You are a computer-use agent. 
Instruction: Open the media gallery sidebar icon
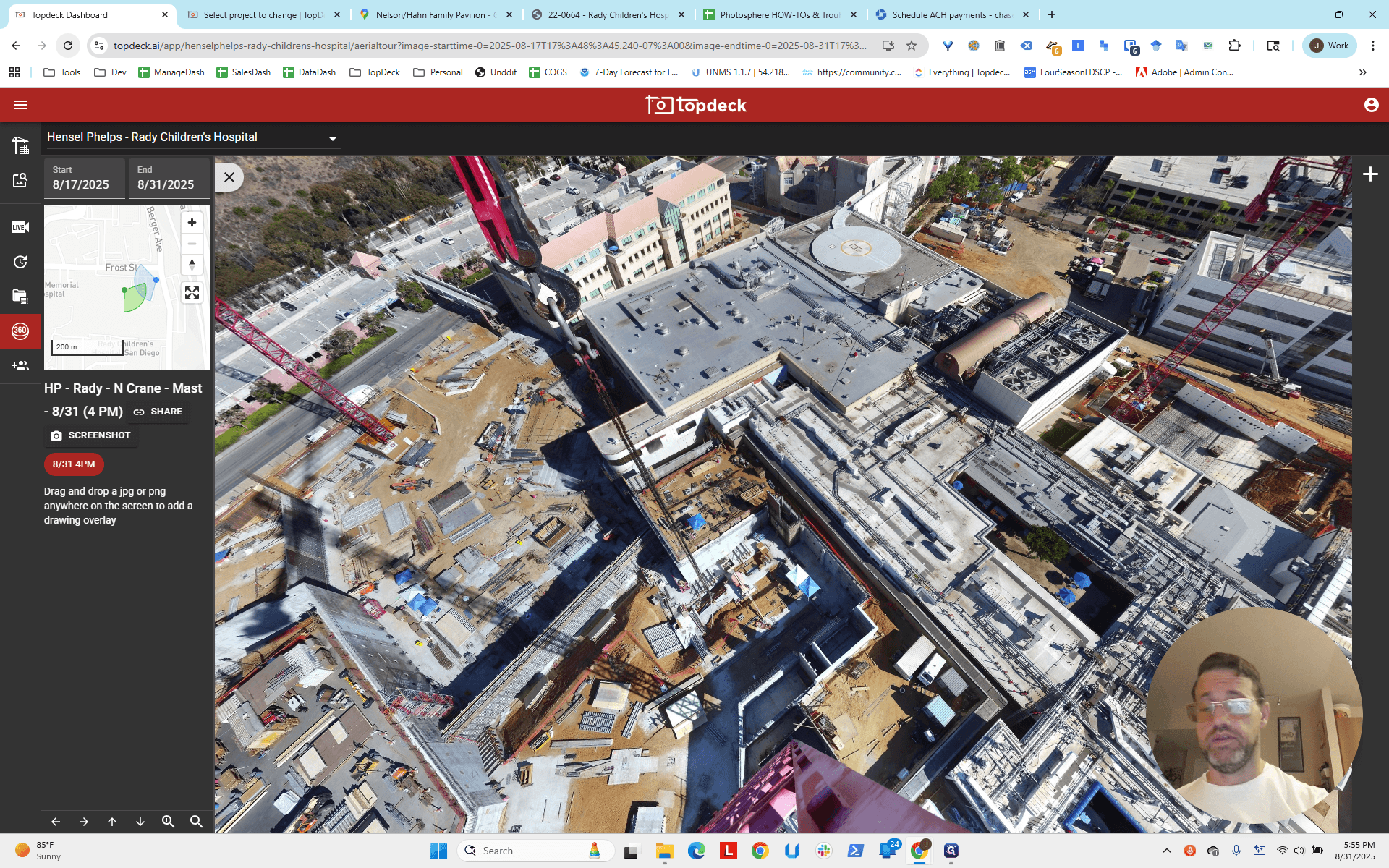tap(20, 297)
